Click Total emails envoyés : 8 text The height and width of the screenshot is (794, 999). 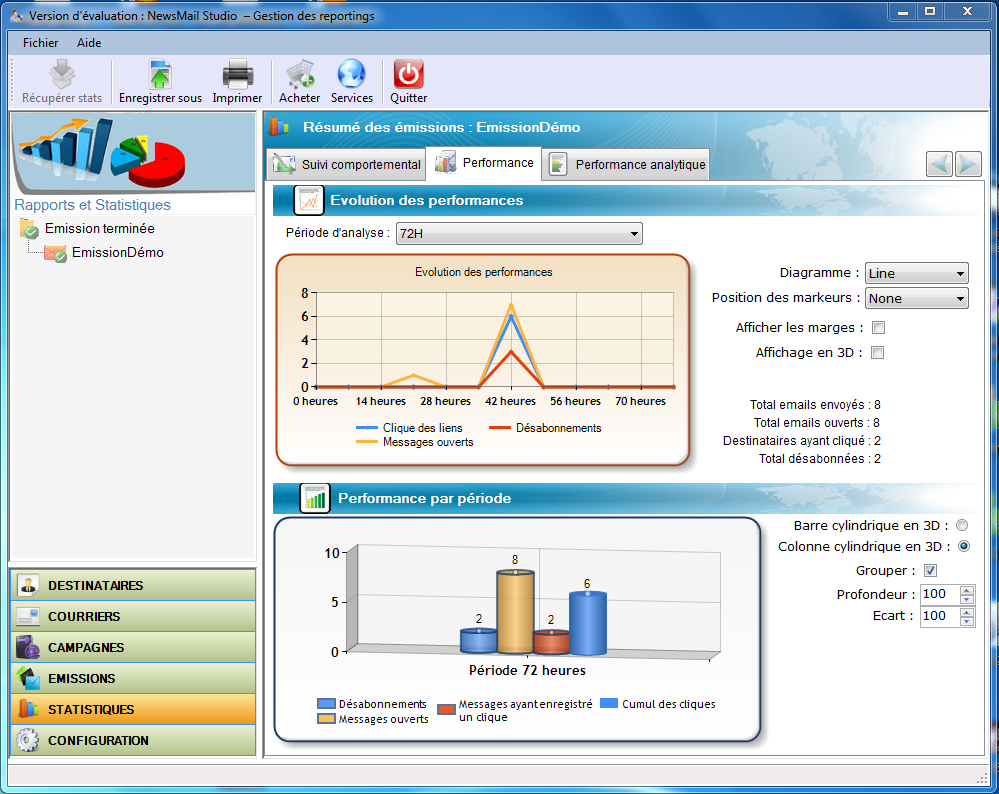tap(815, 405)
